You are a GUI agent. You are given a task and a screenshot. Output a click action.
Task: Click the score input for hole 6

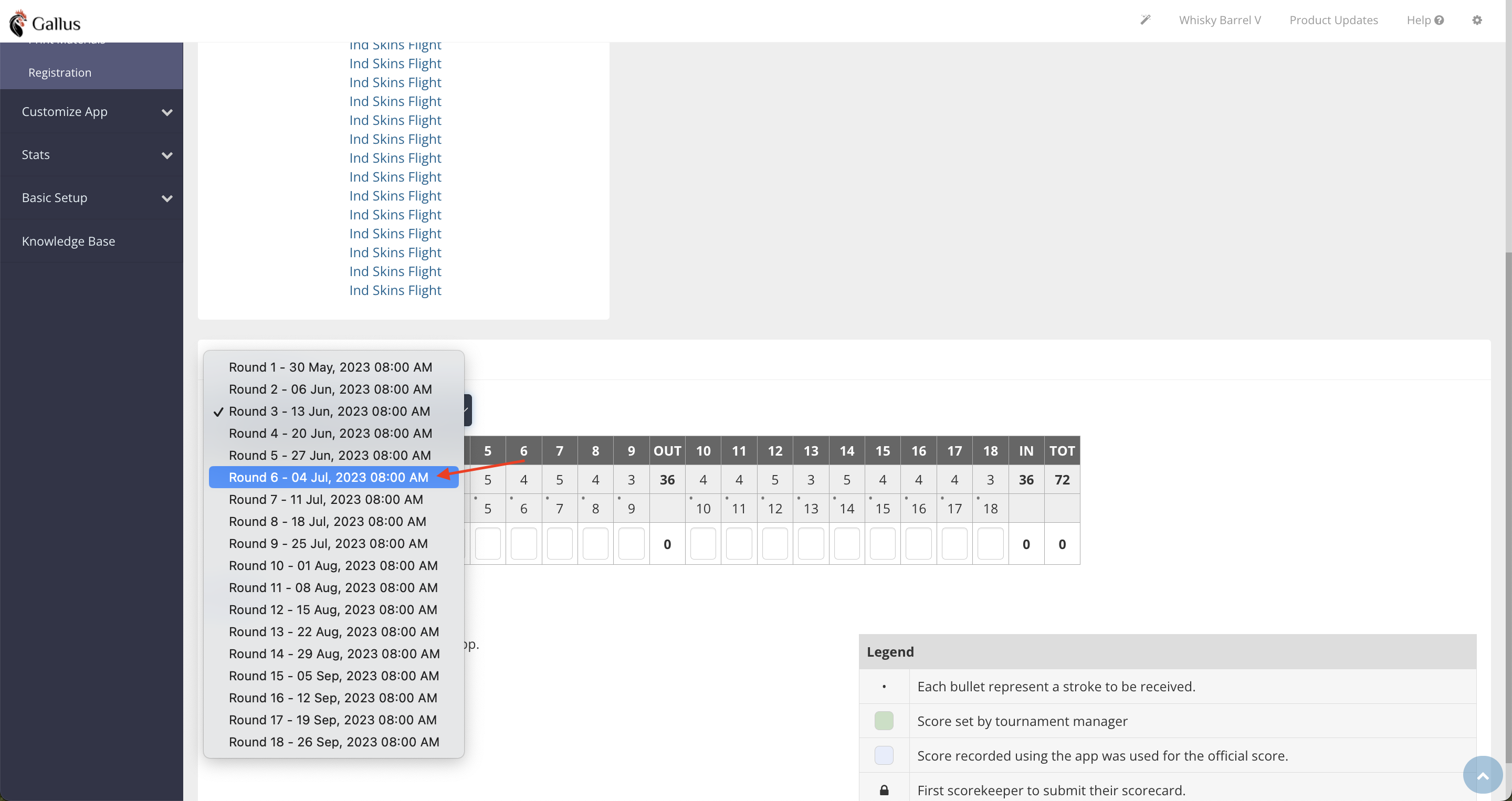point(523,543)
